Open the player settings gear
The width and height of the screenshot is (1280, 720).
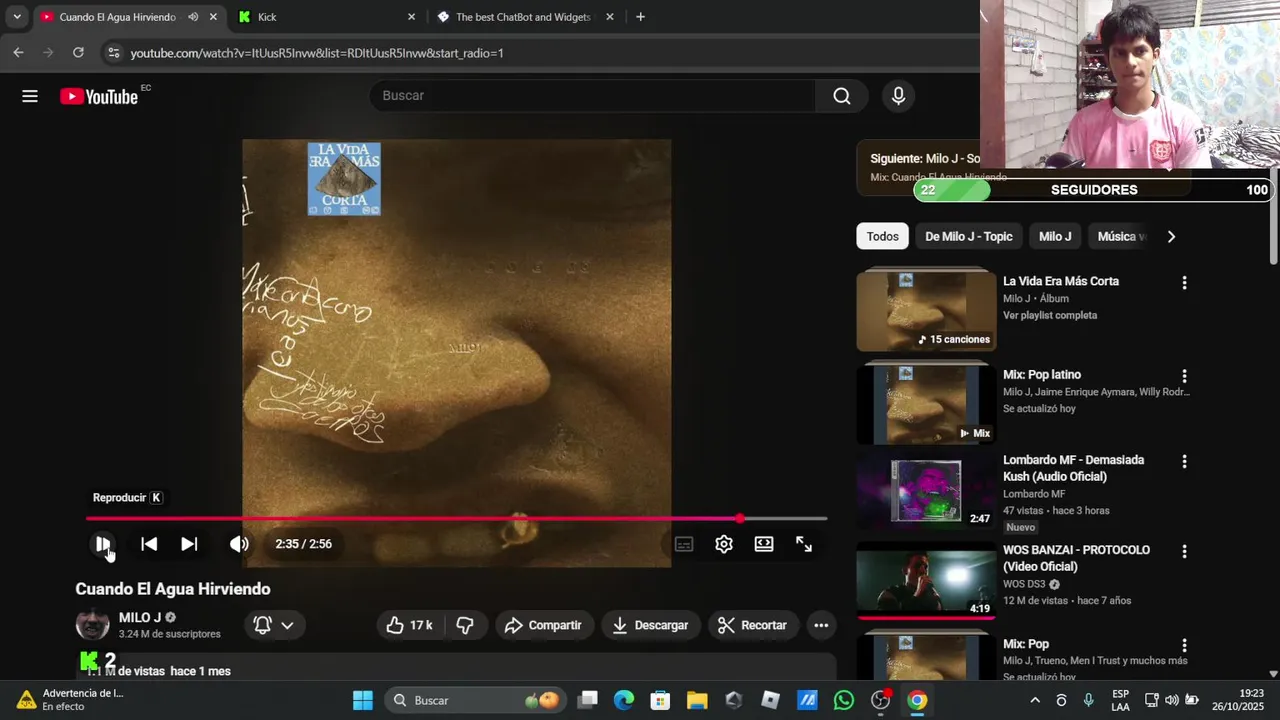pyautogui.click(x=724, y=544)
